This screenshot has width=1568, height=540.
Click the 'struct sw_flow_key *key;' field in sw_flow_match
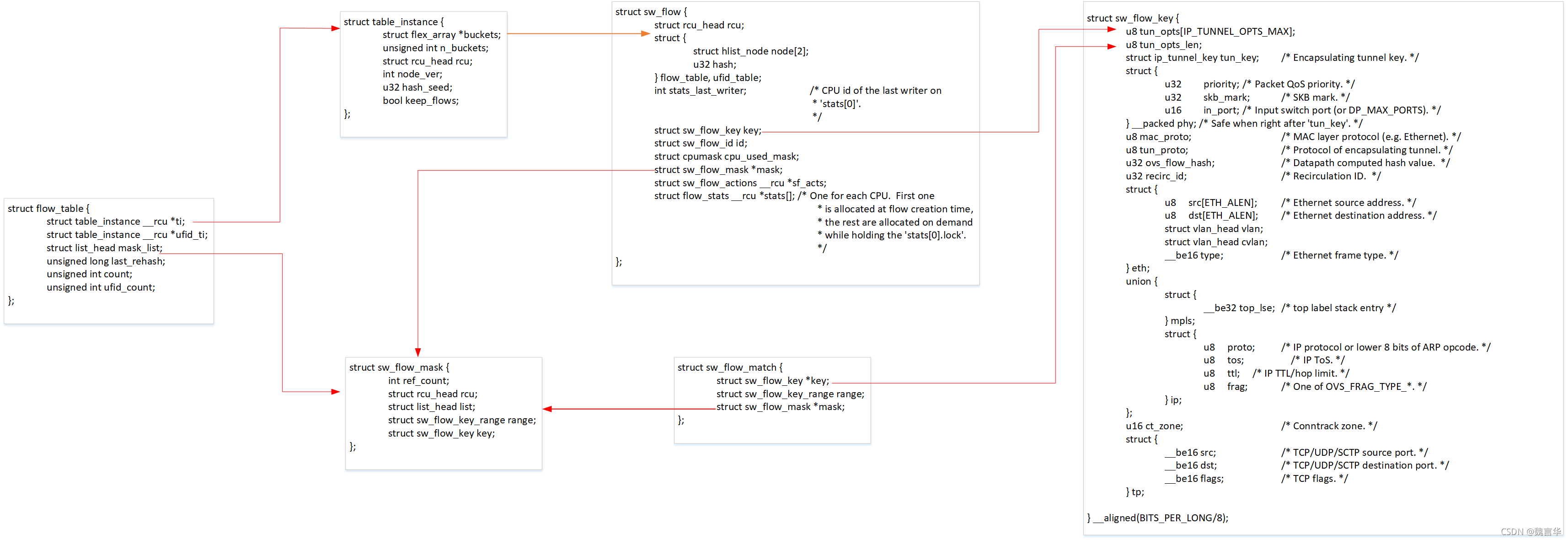coord(772,381)
